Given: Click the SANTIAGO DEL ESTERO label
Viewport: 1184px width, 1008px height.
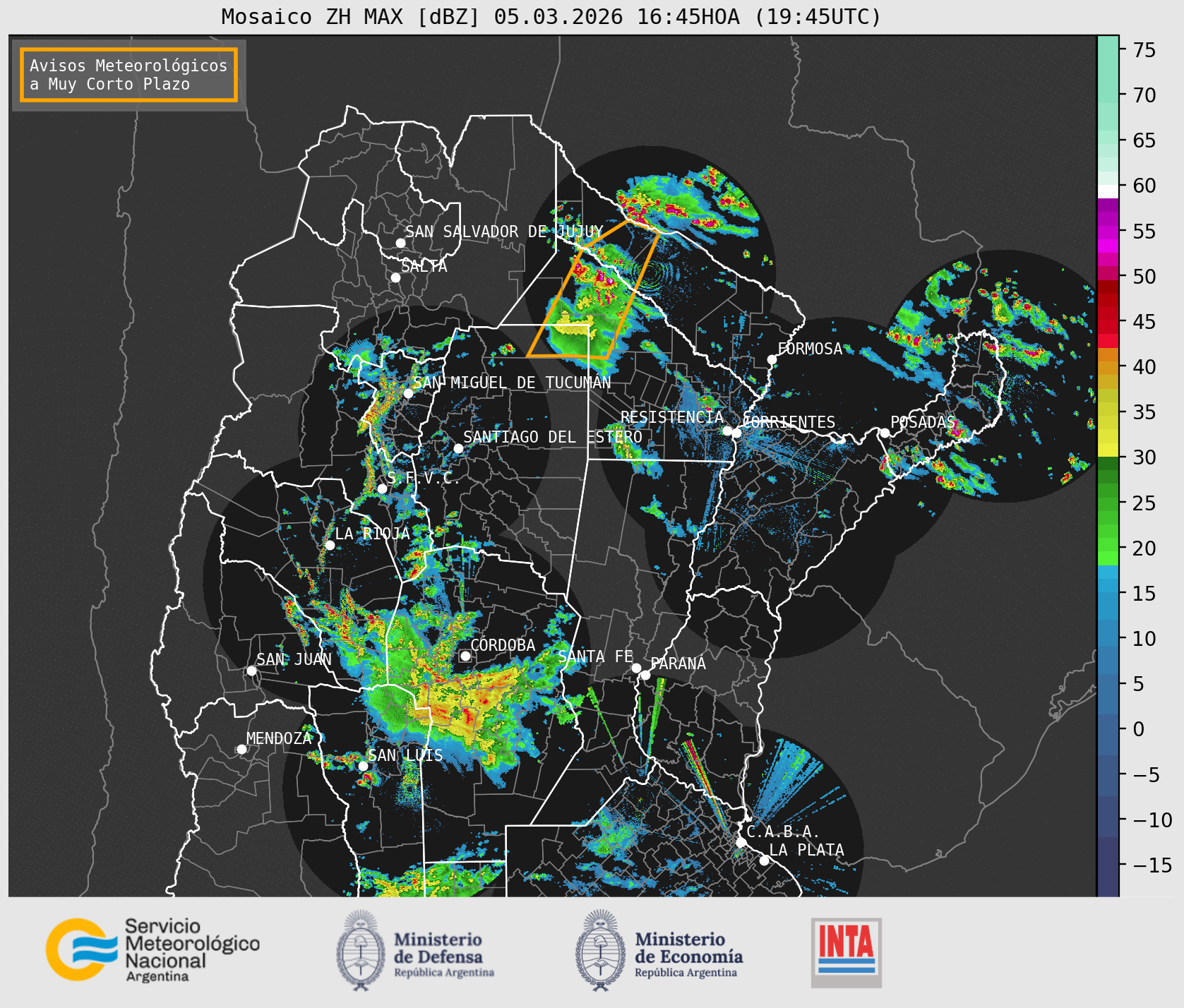Looking at the screenshot, I should pyautogui.click(x=553, y=437).
